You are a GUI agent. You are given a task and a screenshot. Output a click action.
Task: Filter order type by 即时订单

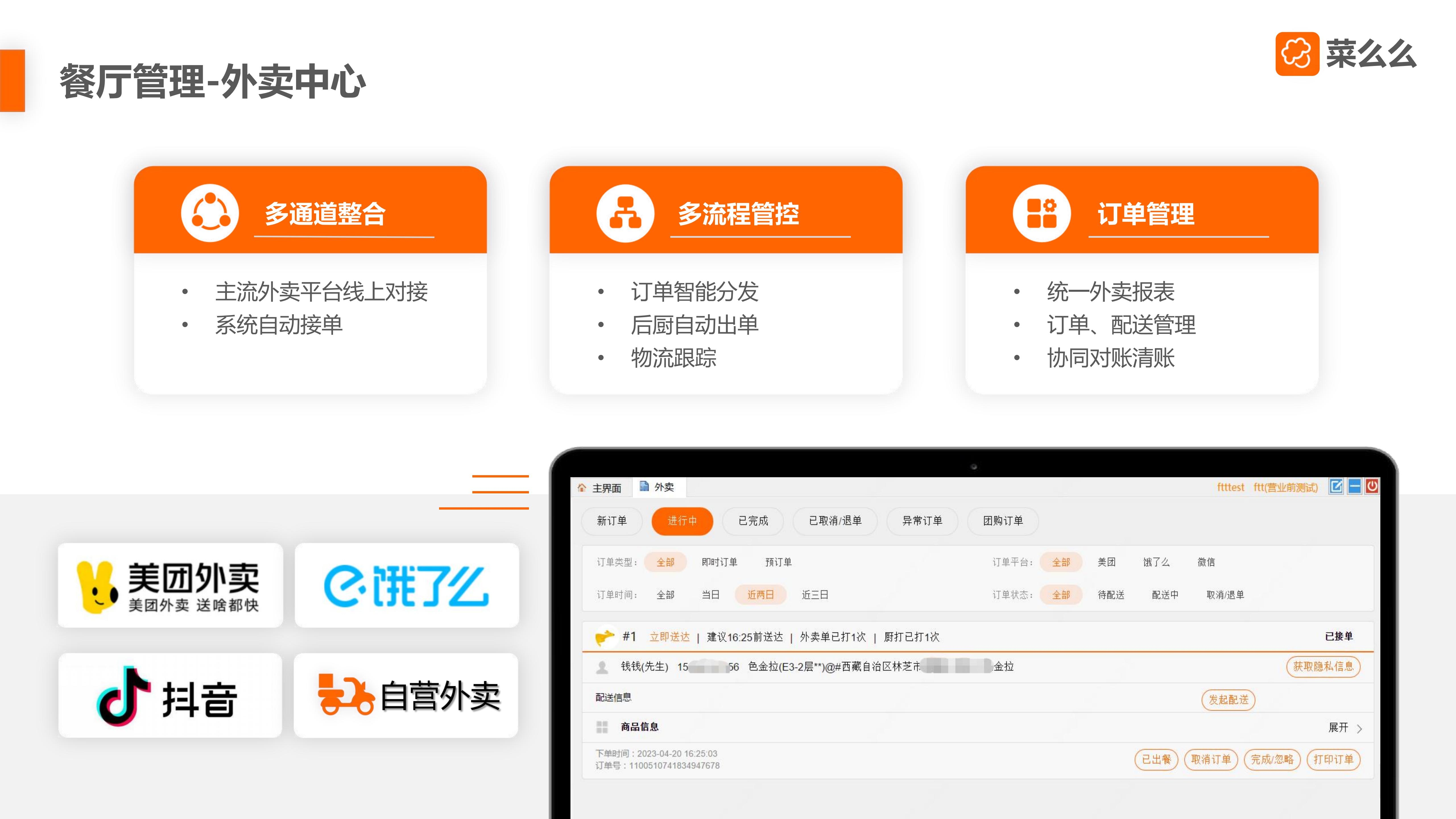(719, 562)
